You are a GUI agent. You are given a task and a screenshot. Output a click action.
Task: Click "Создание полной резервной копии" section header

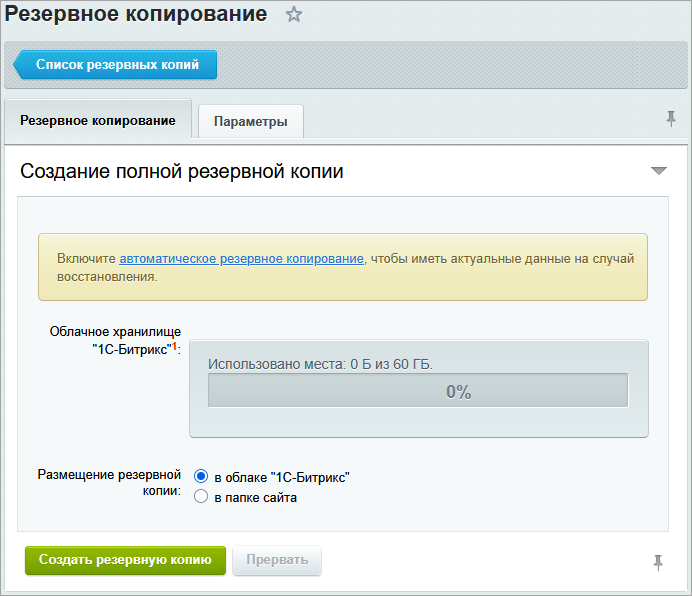pos(182,172)
